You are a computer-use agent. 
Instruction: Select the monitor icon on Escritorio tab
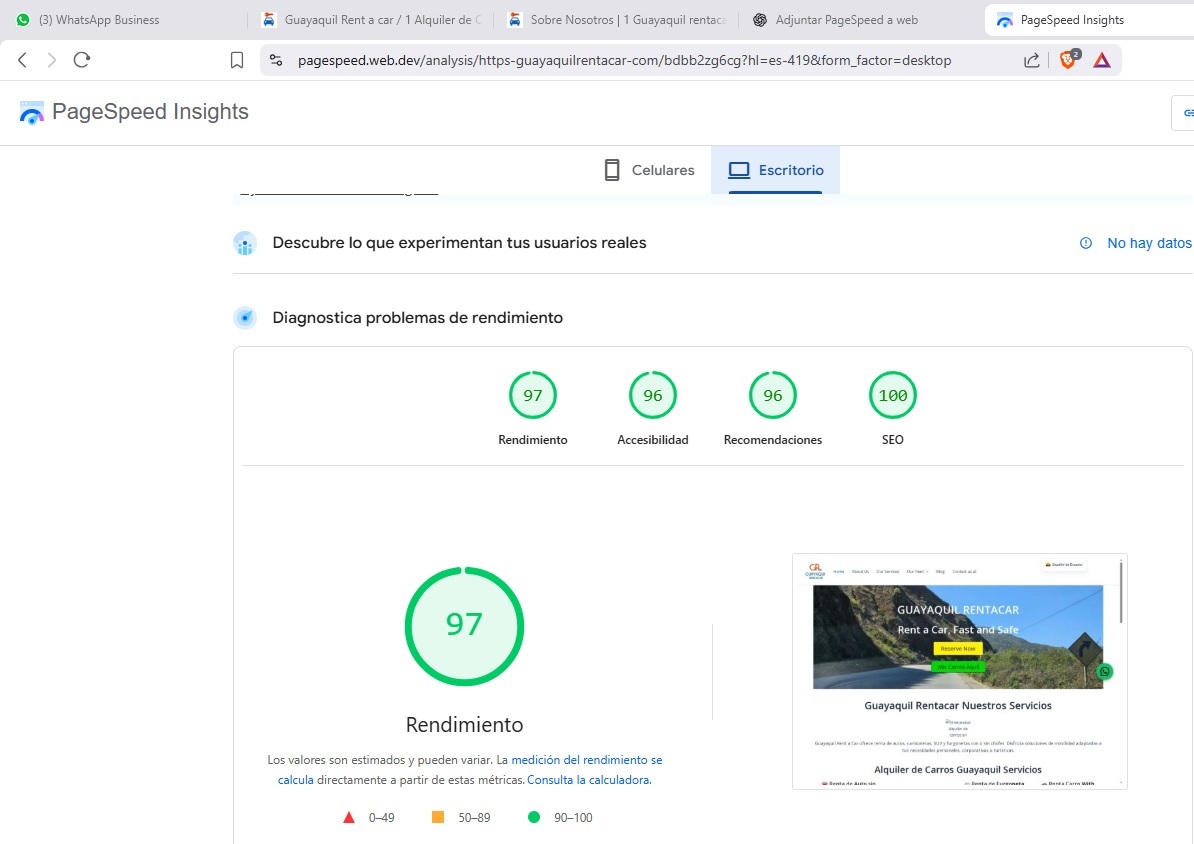pyautogui.click(x=741, y=170)
